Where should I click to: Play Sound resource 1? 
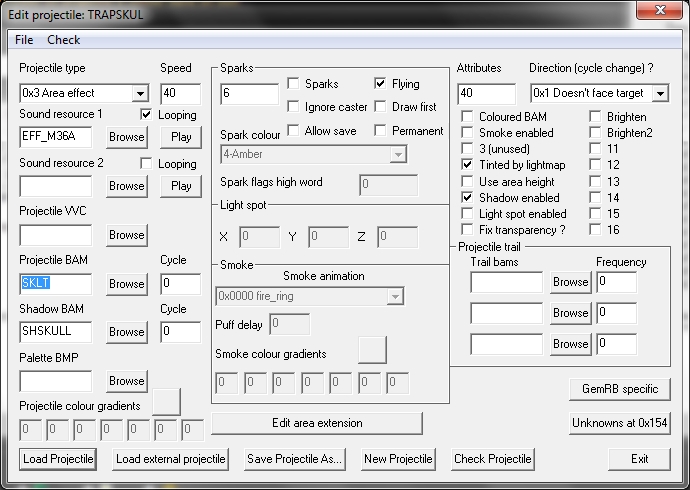181,137
